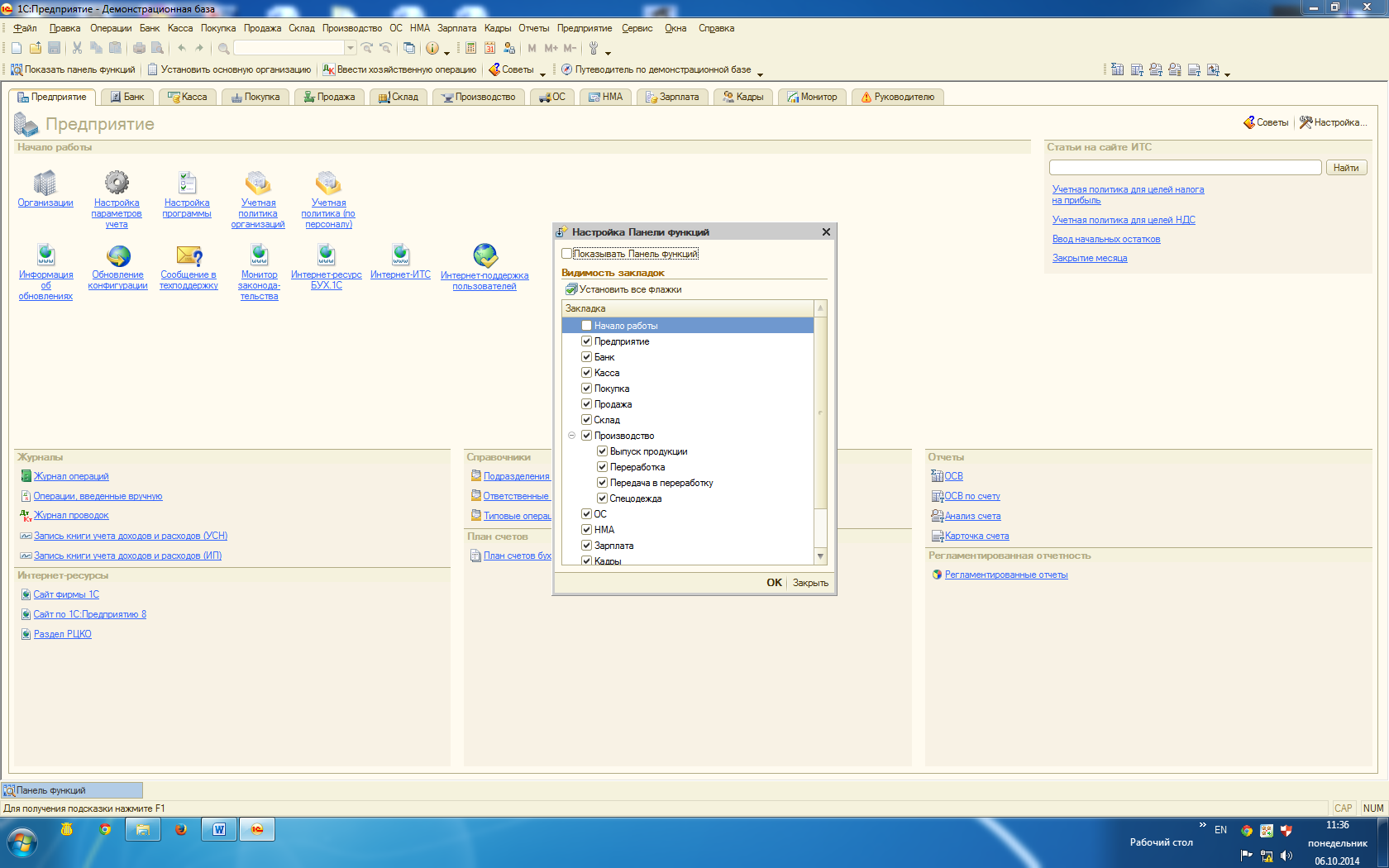Screen dimensions: 1389x868
Task: Open Настройка параметров учета gear icon
Action: (x=117, y=182)
